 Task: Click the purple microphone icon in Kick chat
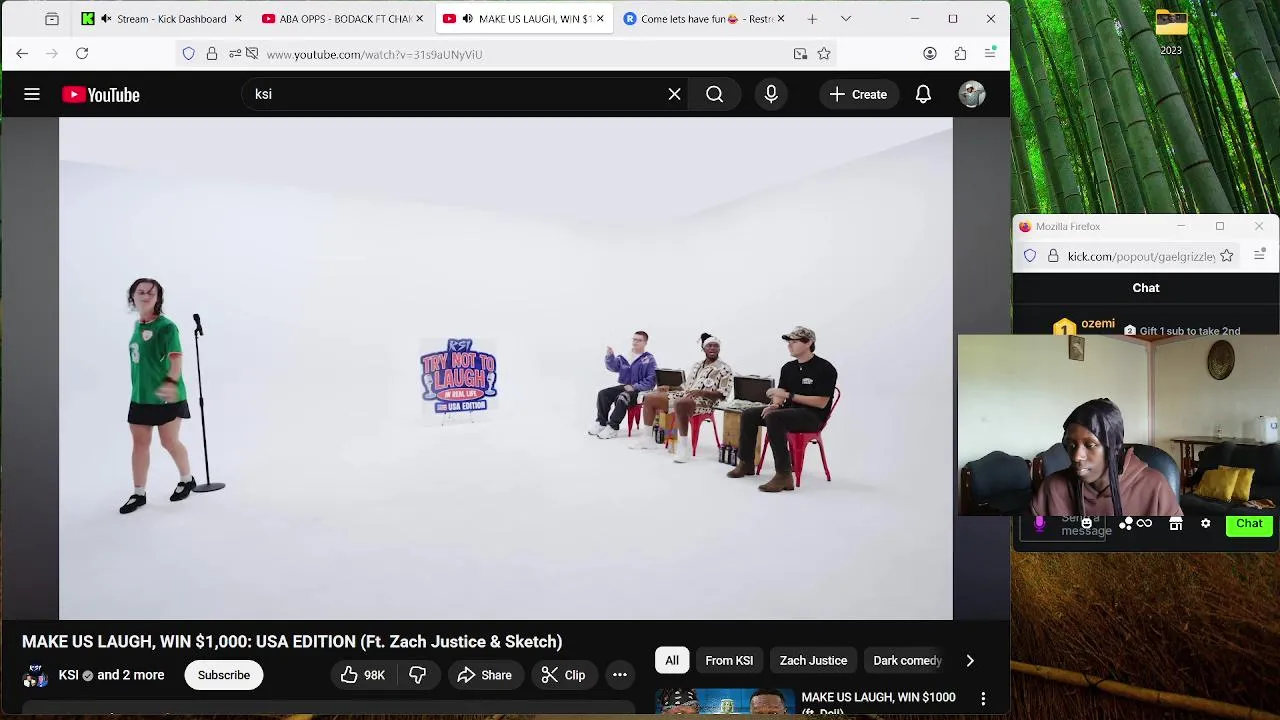tap(1039, 523)
